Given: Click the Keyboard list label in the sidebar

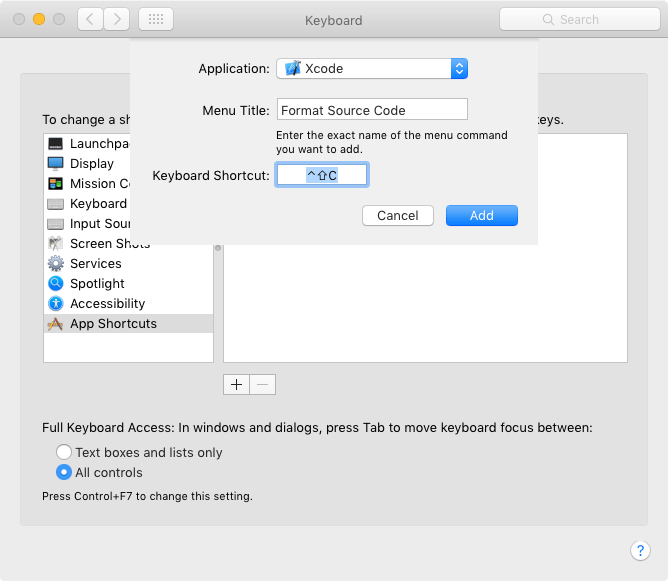Looking at the screenshot, I should click(x=98, y=204).
